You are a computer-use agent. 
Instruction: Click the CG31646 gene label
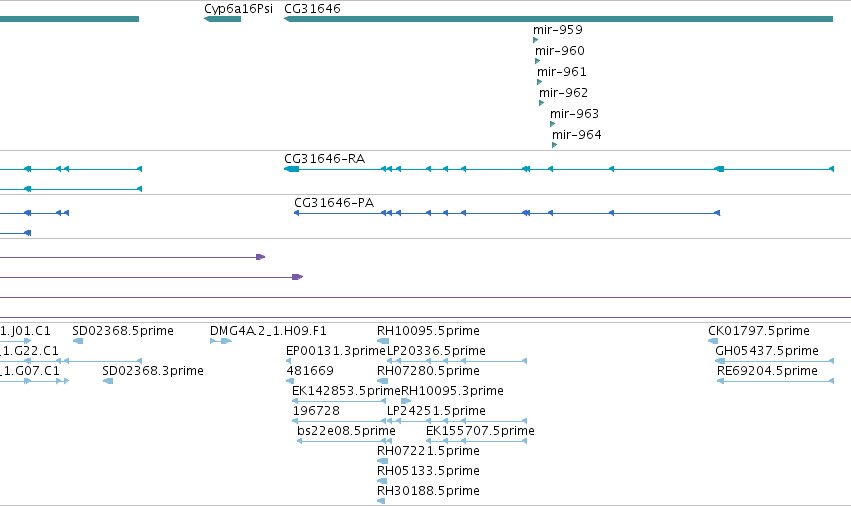(313, 9)
